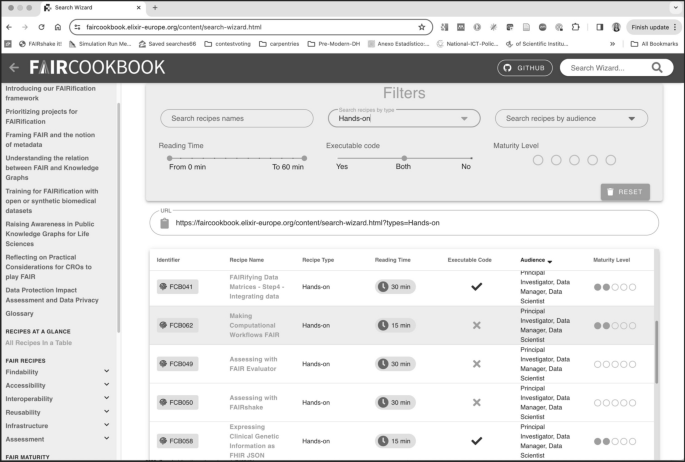
Task: Click the FCB049 identifier badge
Action: click(177, 364)
